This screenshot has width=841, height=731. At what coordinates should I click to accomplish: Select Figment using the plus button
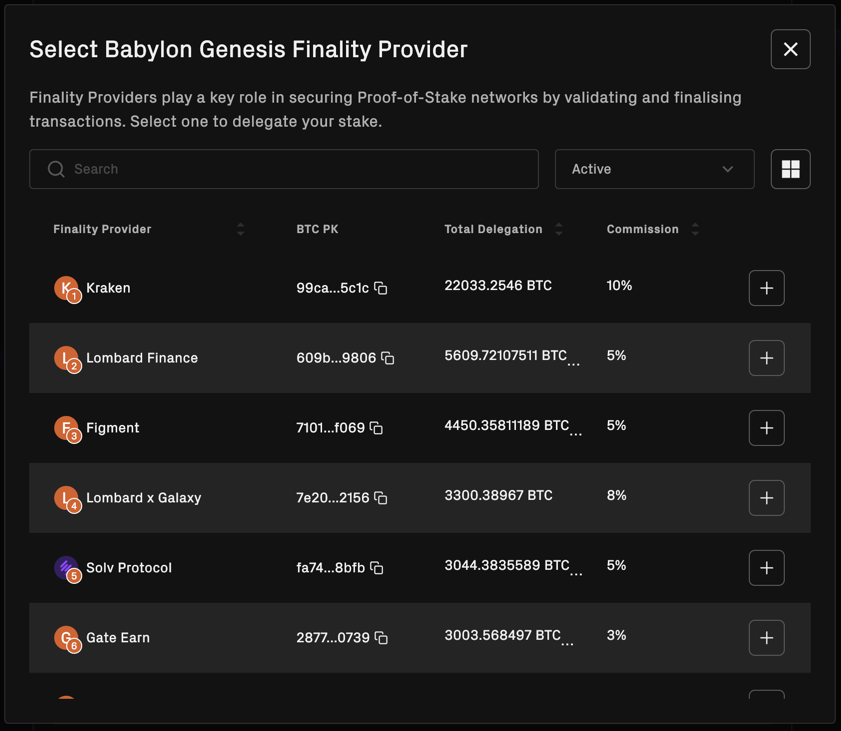point(766,428)
